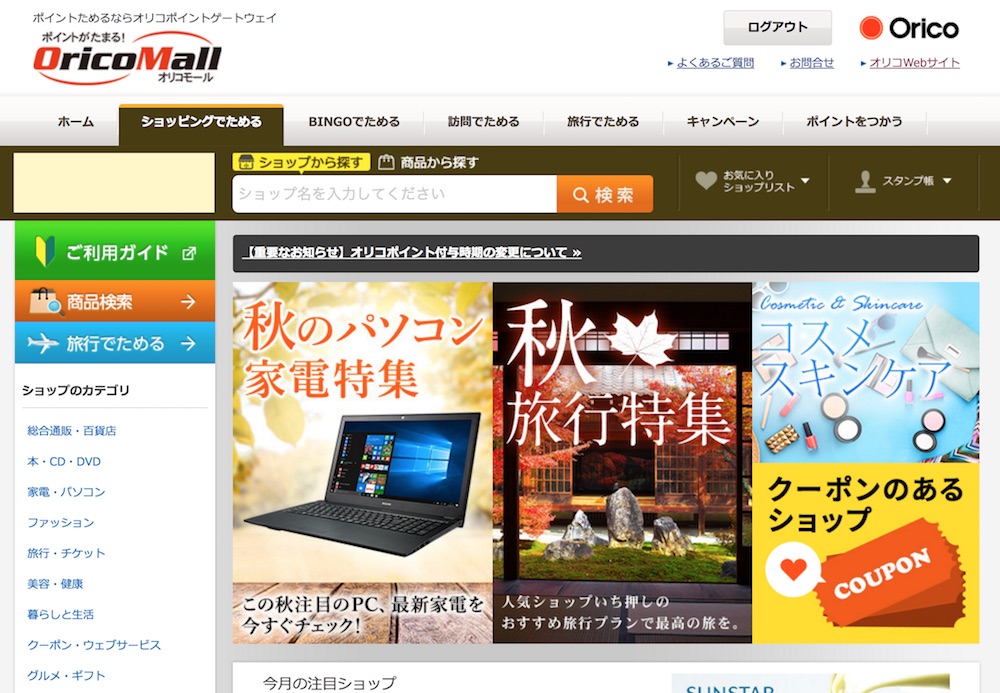
Task: Open the 秋 旅行特集 banner
Action: click(x=622, y=463)
